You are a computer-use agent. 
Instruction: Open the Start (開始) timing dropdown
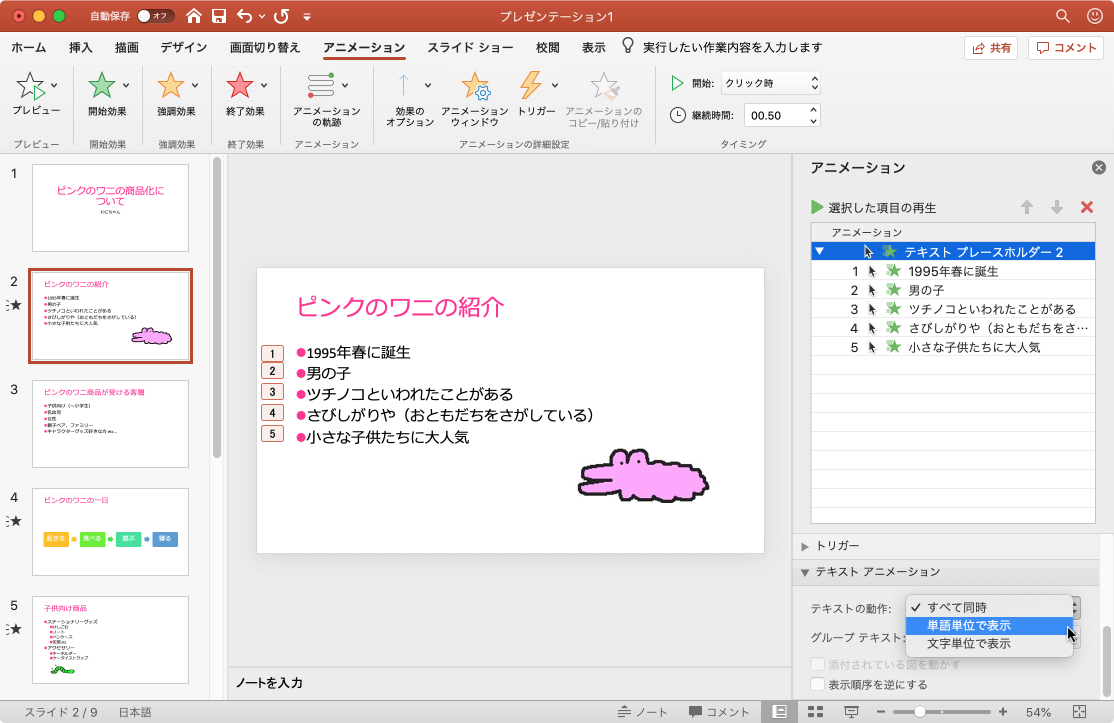[770, 83]
